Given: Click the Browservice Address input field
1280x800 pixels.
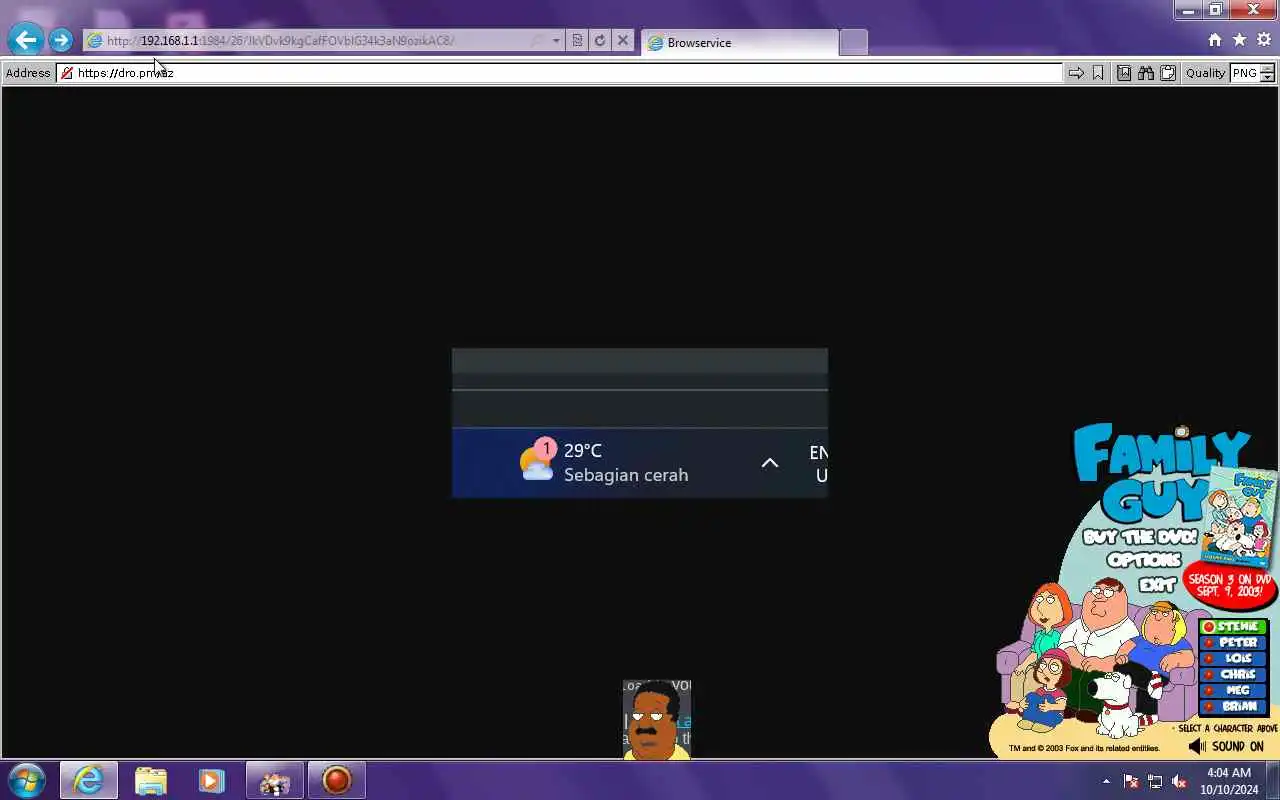Looking at the screenshot, I should (x=560, y=73).
